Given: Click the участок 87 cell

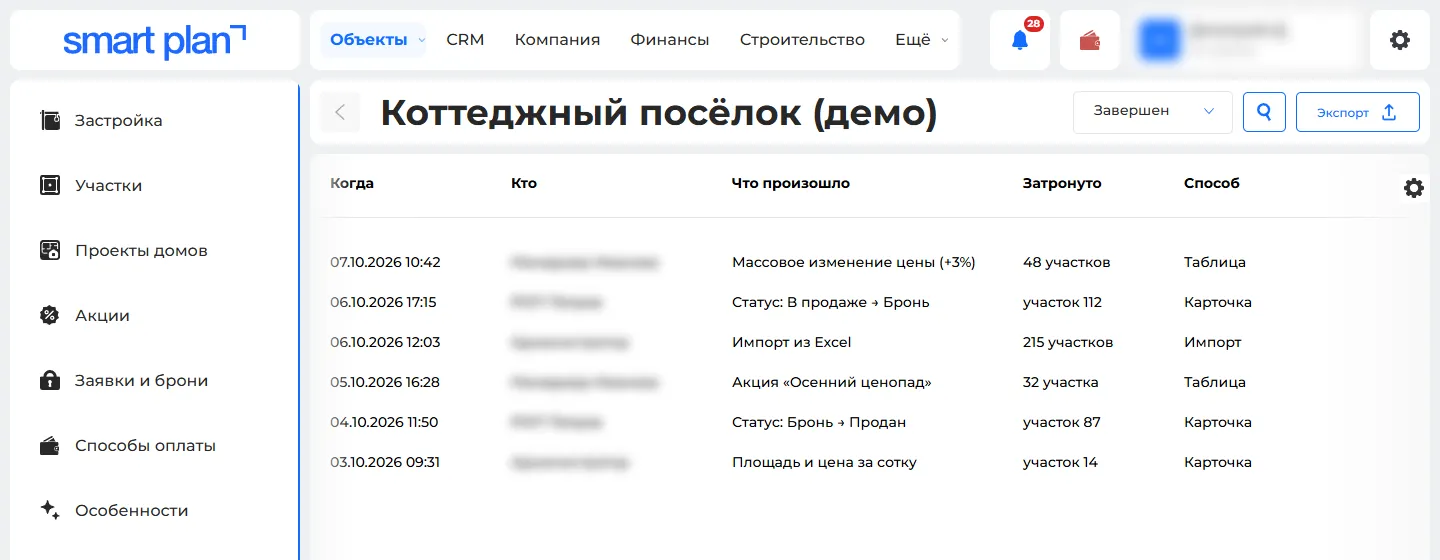Looking at the screenshot, I should pyautogui.click(x=1062, y=423).
